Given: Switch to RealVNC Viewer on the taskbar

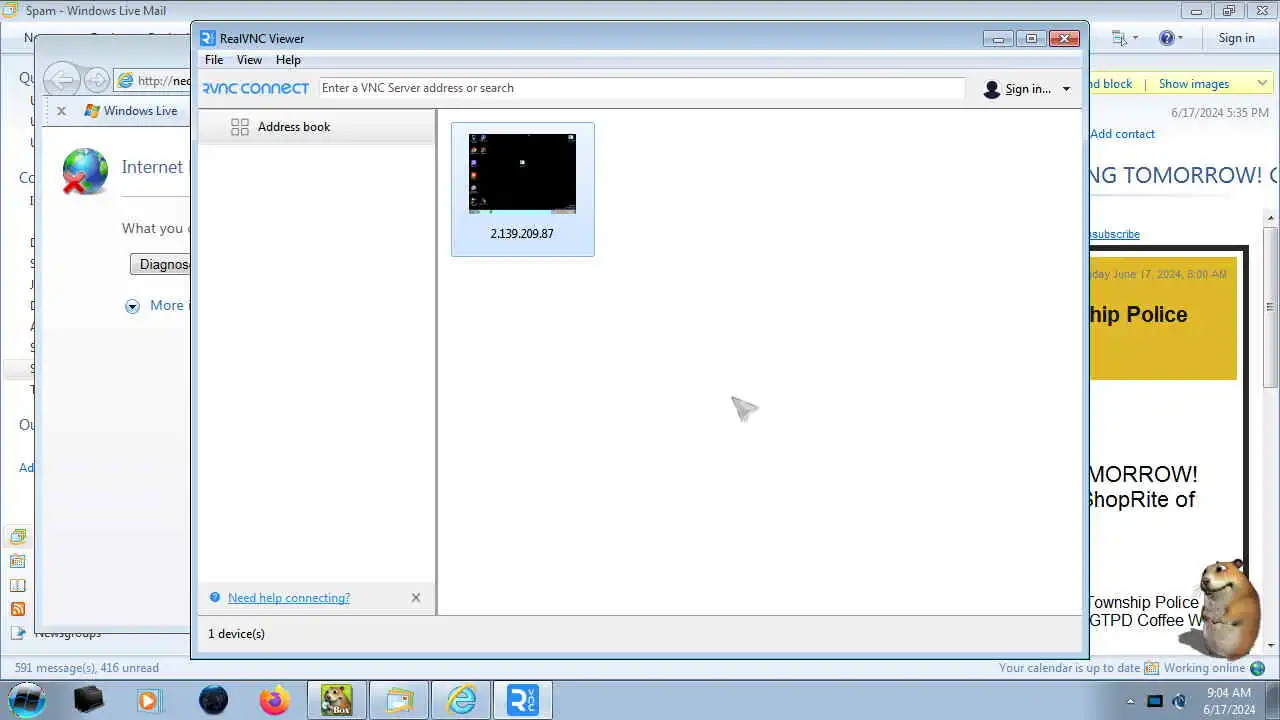Looking at the screenshot, I should (523, 700).
